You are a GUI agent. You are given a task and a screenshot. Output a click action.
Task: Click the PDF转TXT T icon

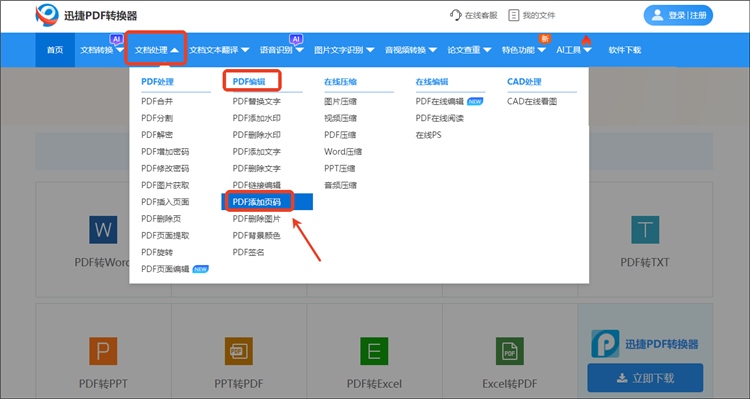tap(645, 230)
